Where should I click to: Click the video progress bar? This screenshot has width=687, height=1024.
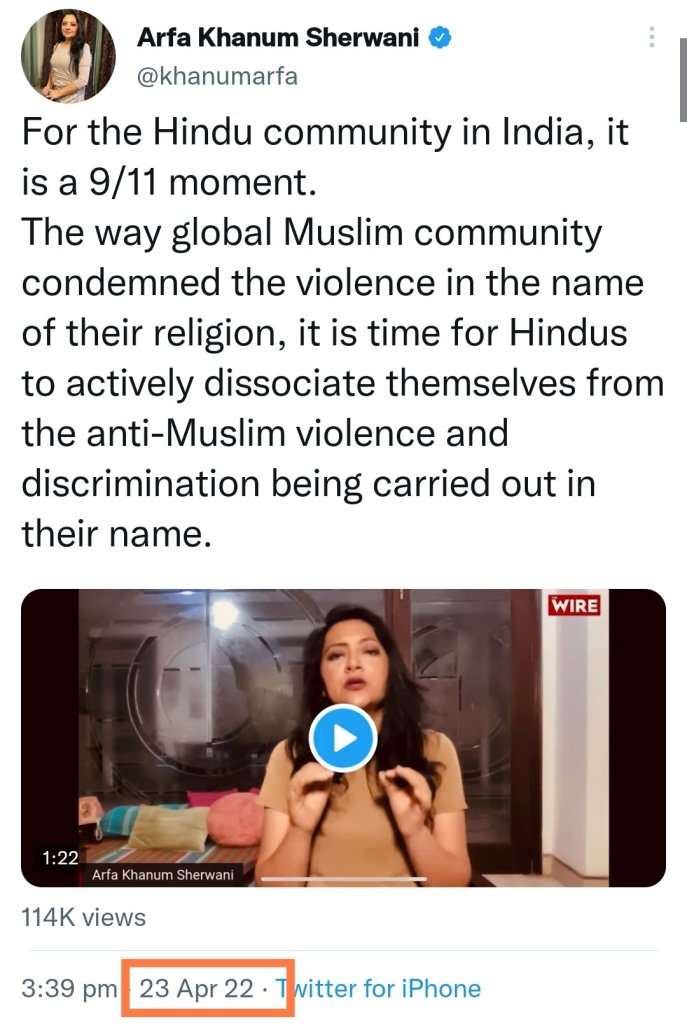[x=344, y=878]
